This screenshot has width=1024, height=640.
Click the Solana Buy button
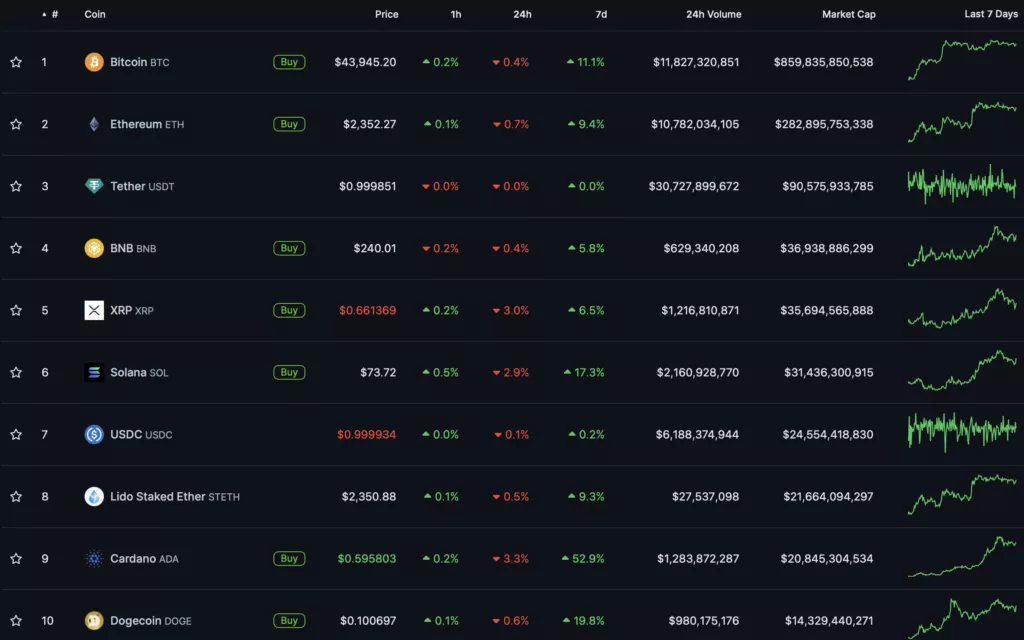tap(289, 372)
